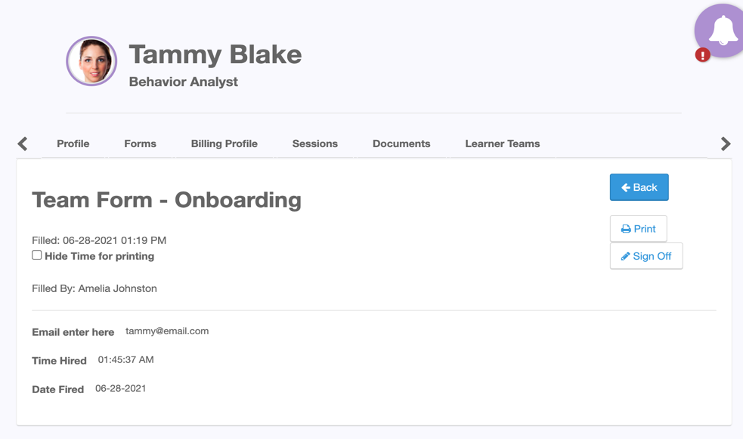The image size is (743, 439).
Task: Click the pencil icon on Sign Off
Action: point(625,256)
